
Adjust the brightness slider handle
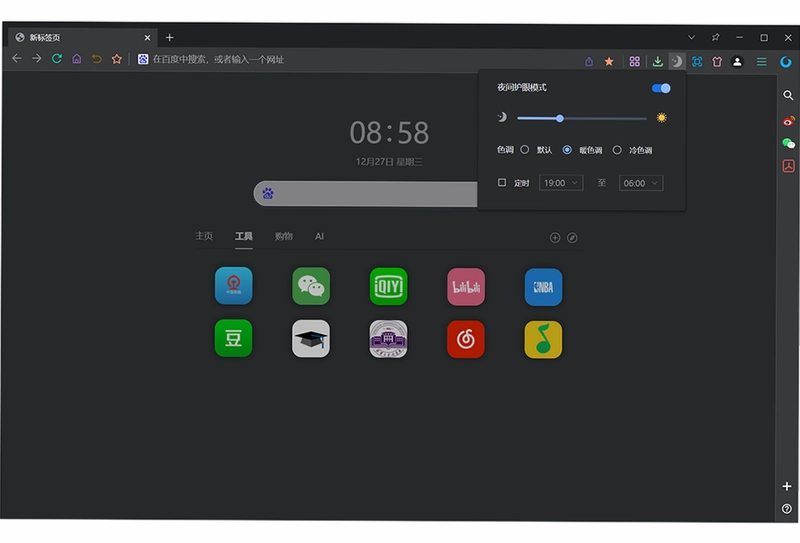[x=560, y=118]
